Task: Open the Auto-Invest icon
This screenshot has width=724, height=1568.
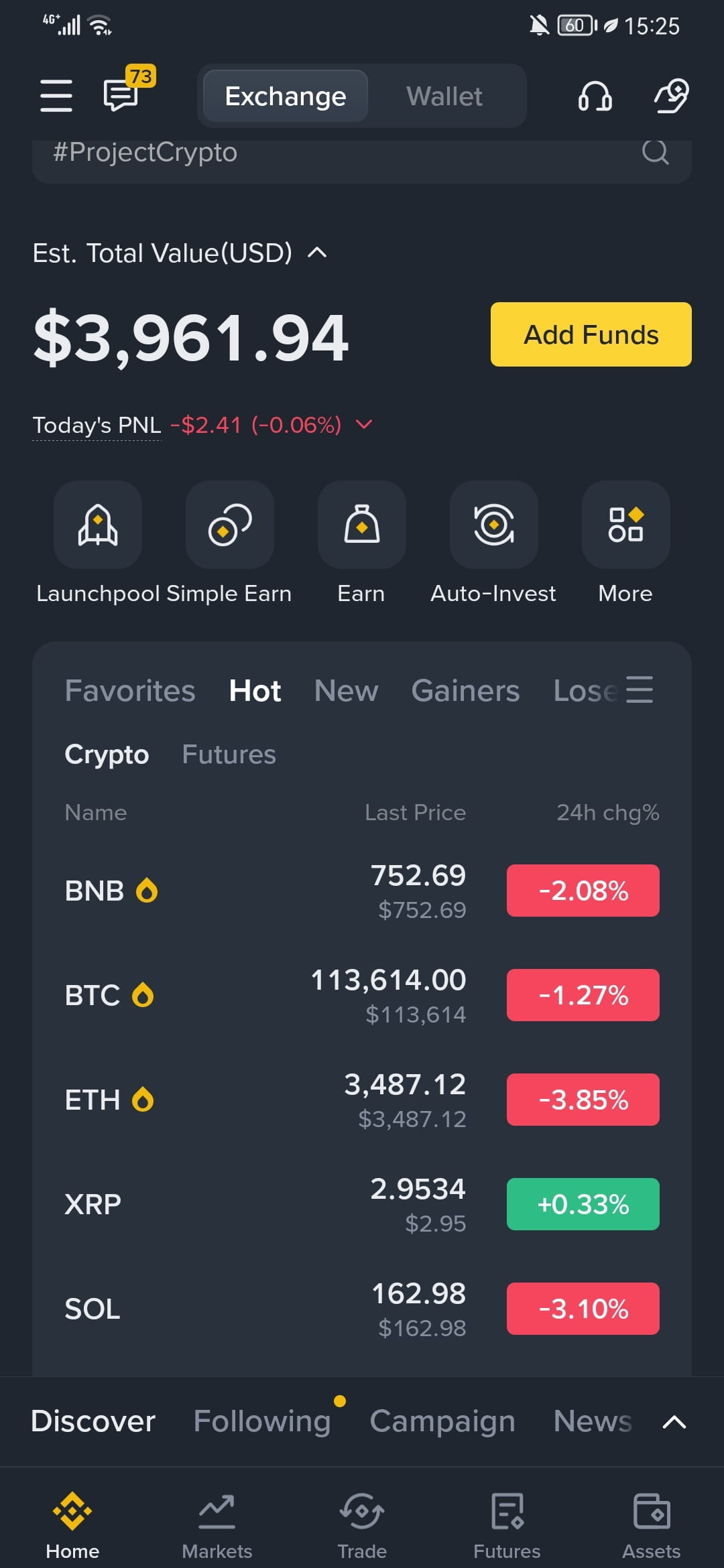Action: pyautogui.click(x=494, y=524)
